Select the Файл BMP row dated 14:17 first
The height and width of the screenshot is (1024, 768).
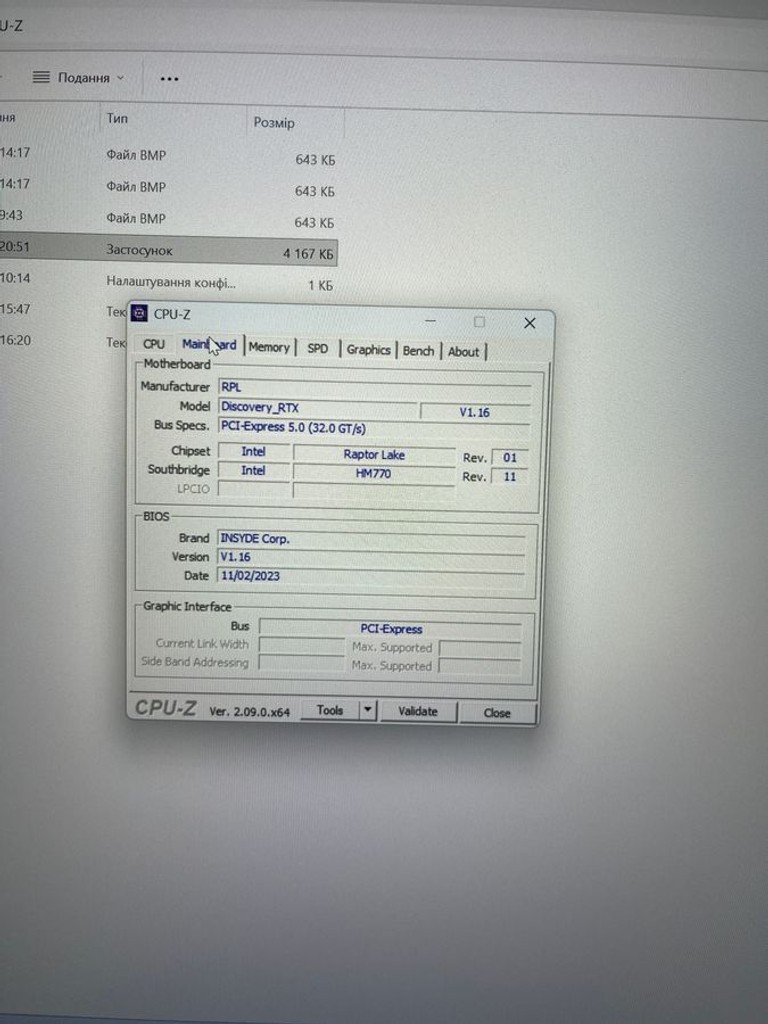168,157
